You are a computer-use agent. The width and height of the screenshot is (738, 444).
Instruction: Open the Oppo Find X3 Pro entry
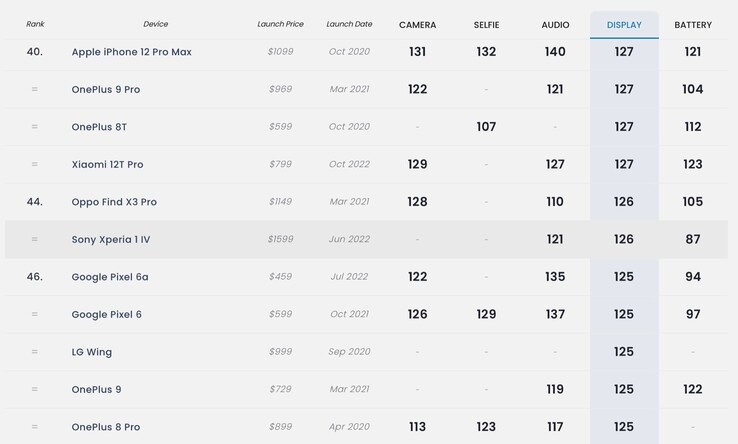point(114,202)
